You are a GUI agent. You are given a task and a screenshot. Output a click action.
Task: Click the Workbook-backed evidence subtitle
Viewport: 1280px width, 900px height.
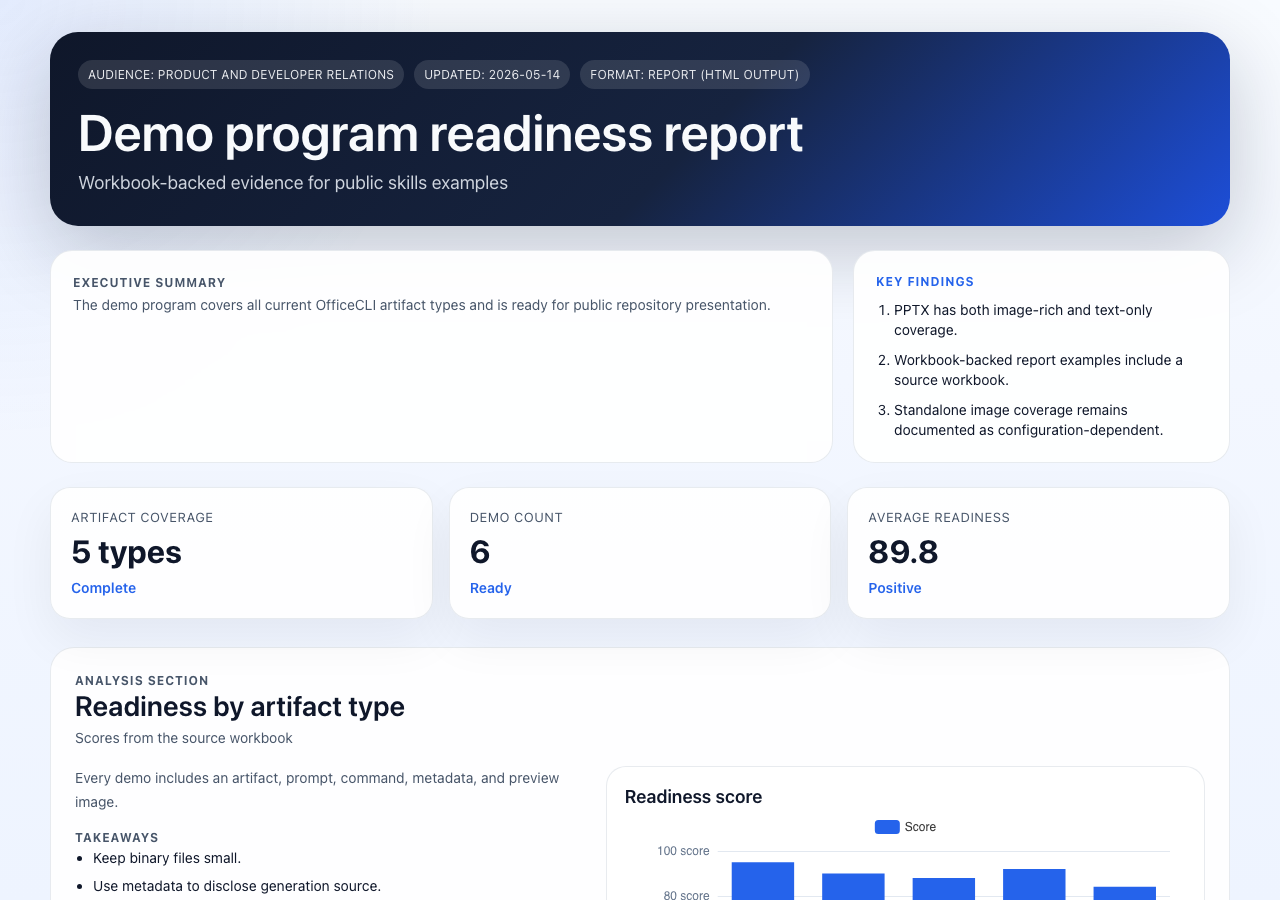(x=293, y=183)
